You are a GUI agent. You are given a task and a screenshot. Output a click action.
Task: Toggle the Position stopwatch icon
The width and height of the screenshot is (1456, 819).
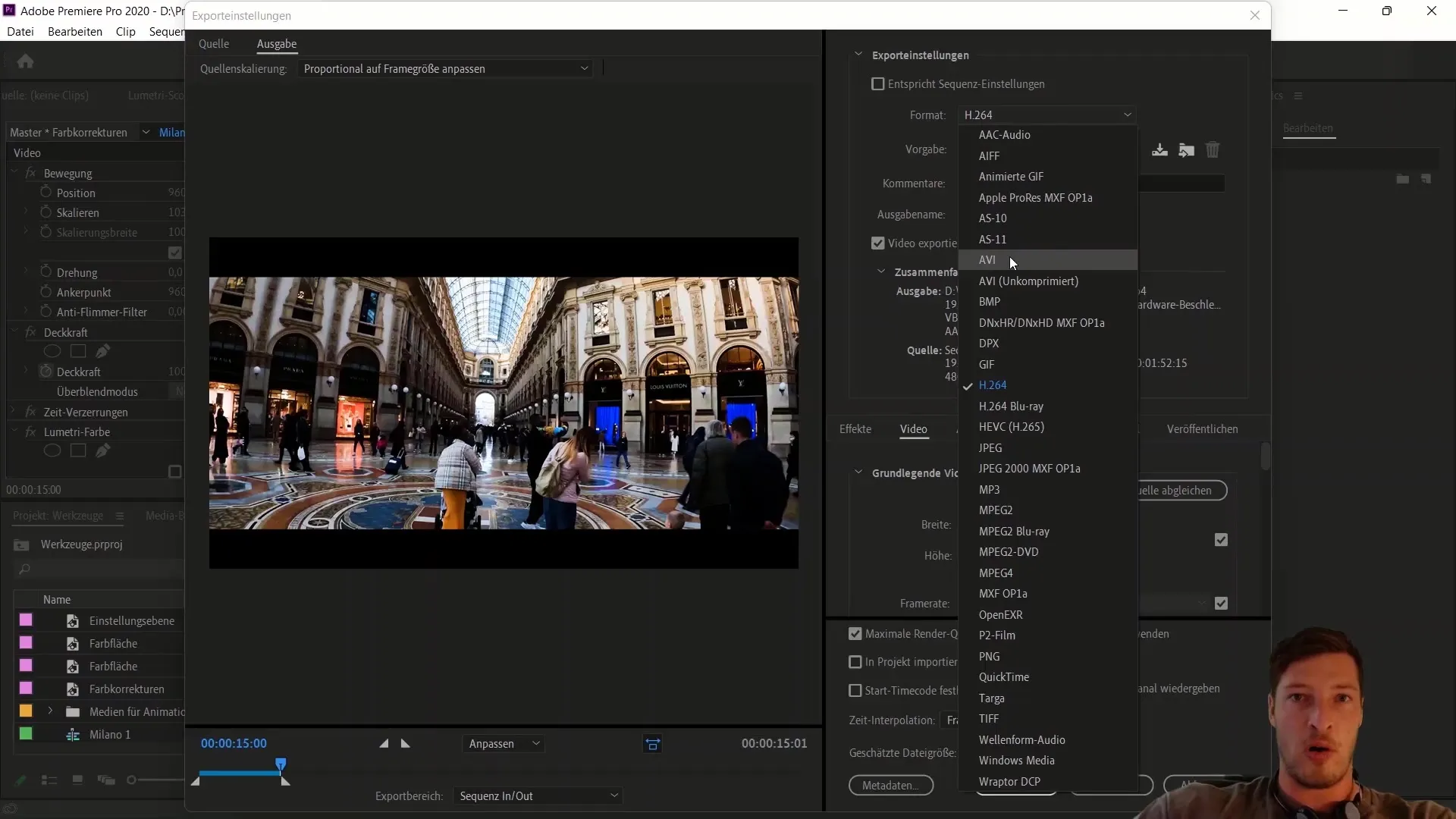45,193
